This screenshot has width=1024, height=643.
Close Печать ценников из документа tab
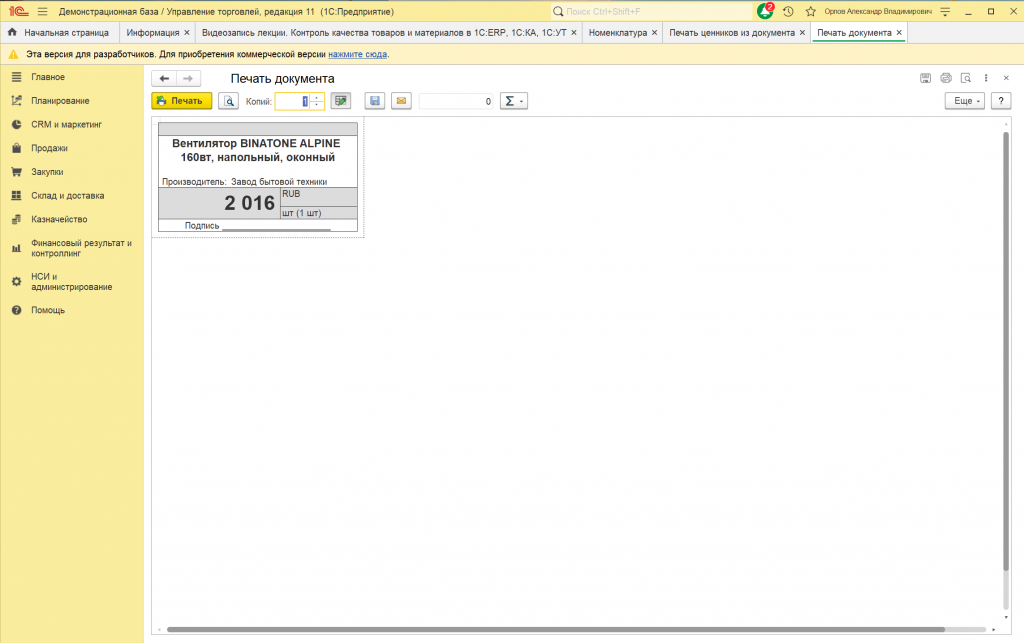click(x=803, y=33)
